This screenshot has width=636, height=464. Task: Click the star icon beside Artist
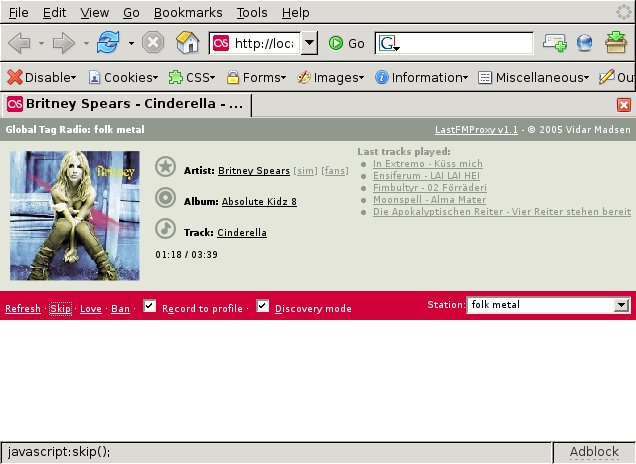(x=165, y=167)
